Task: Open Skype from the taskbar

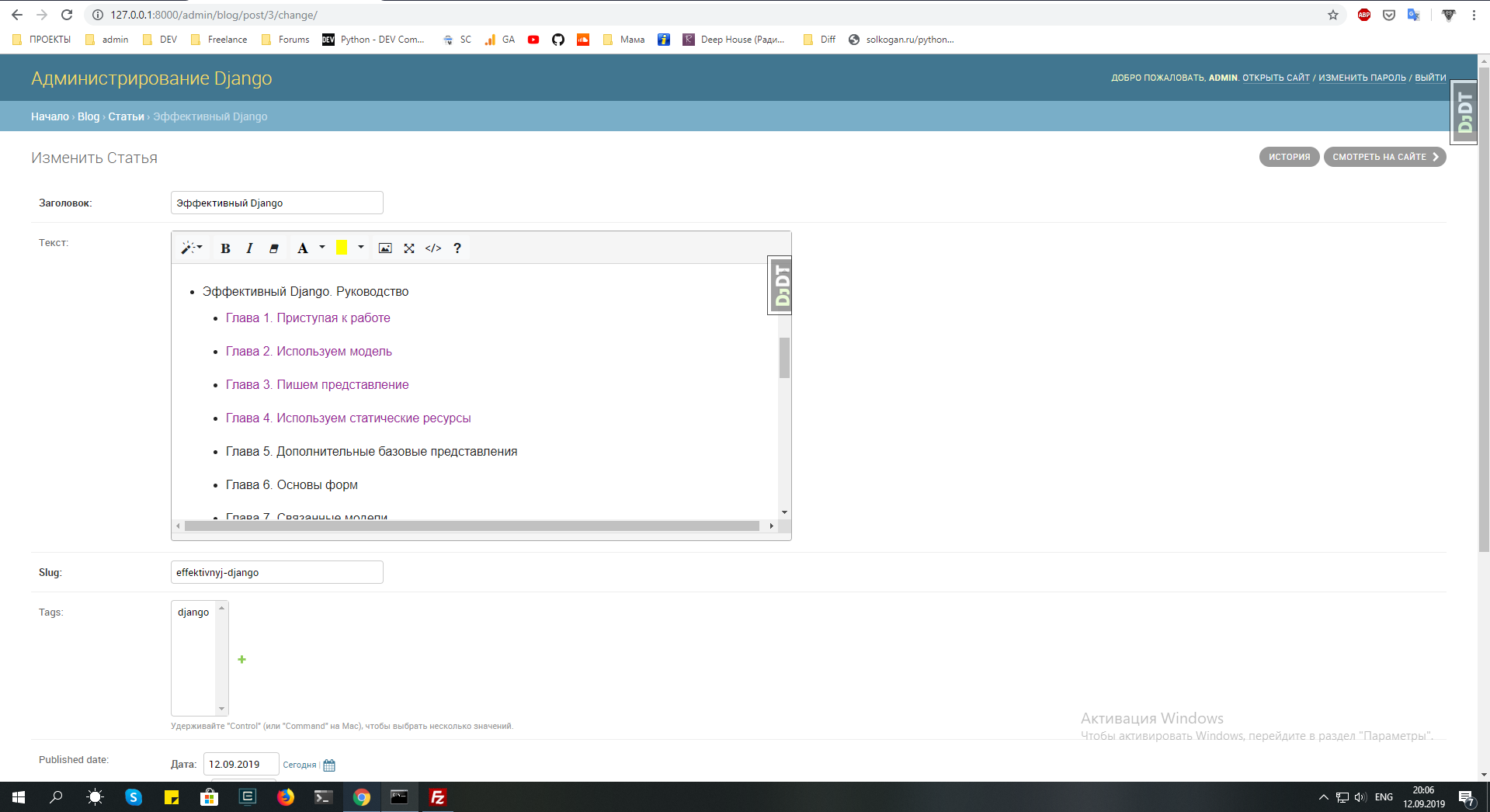Action: [x=134, y=797]
